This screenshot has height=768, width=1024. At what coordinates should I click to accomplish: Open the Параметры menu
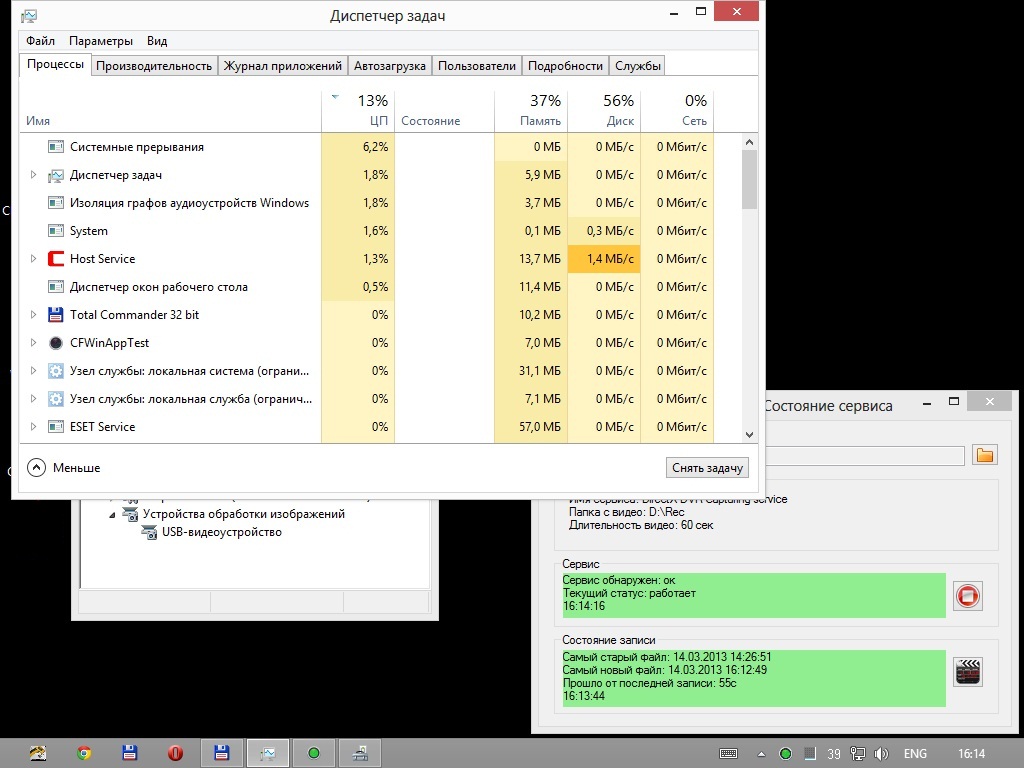(x=100, y=41)
